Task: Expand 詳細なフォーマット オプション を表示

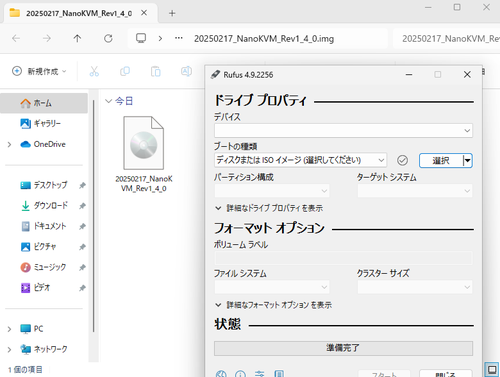Action: click(273, 305)
